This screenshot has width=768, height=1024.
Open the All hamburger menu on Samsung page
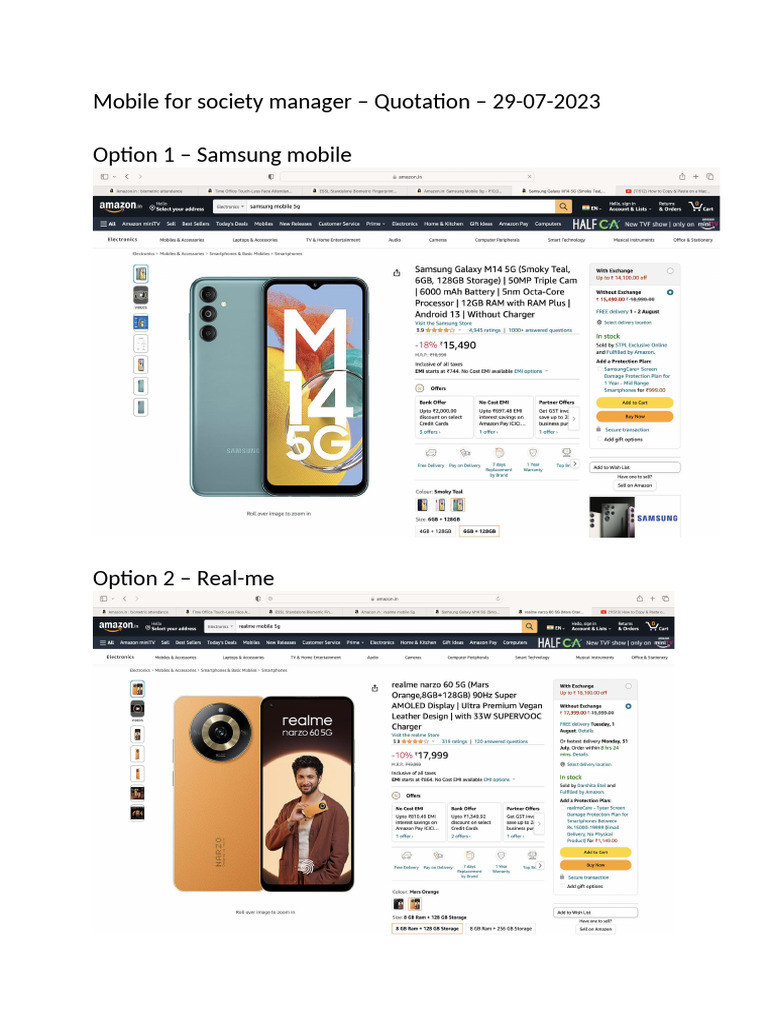108,224
